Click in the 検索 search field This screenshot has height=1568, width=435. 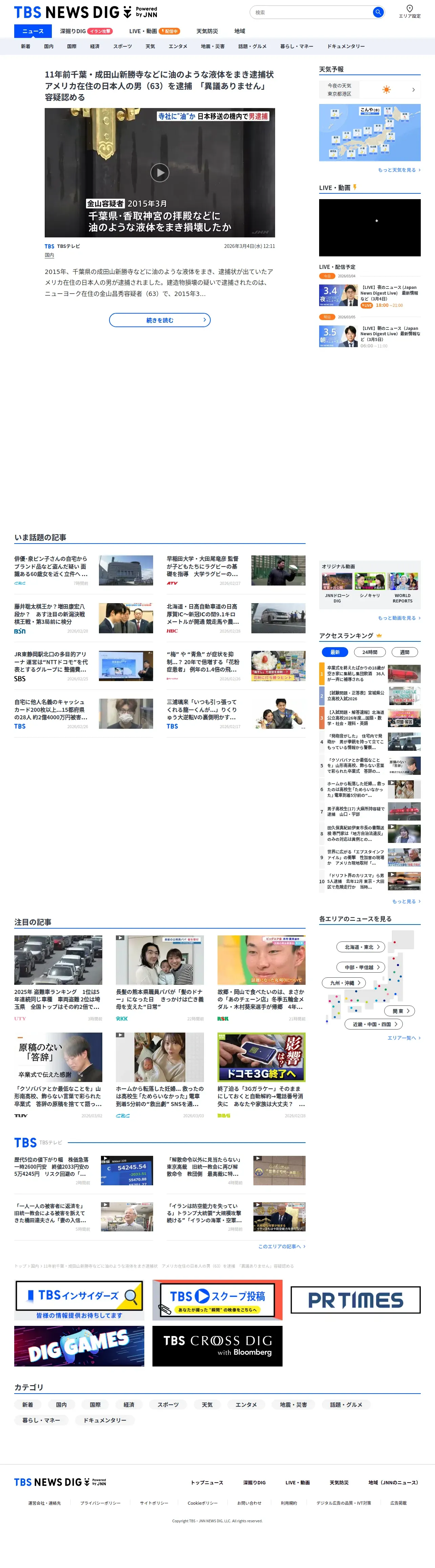pos(311,12)
